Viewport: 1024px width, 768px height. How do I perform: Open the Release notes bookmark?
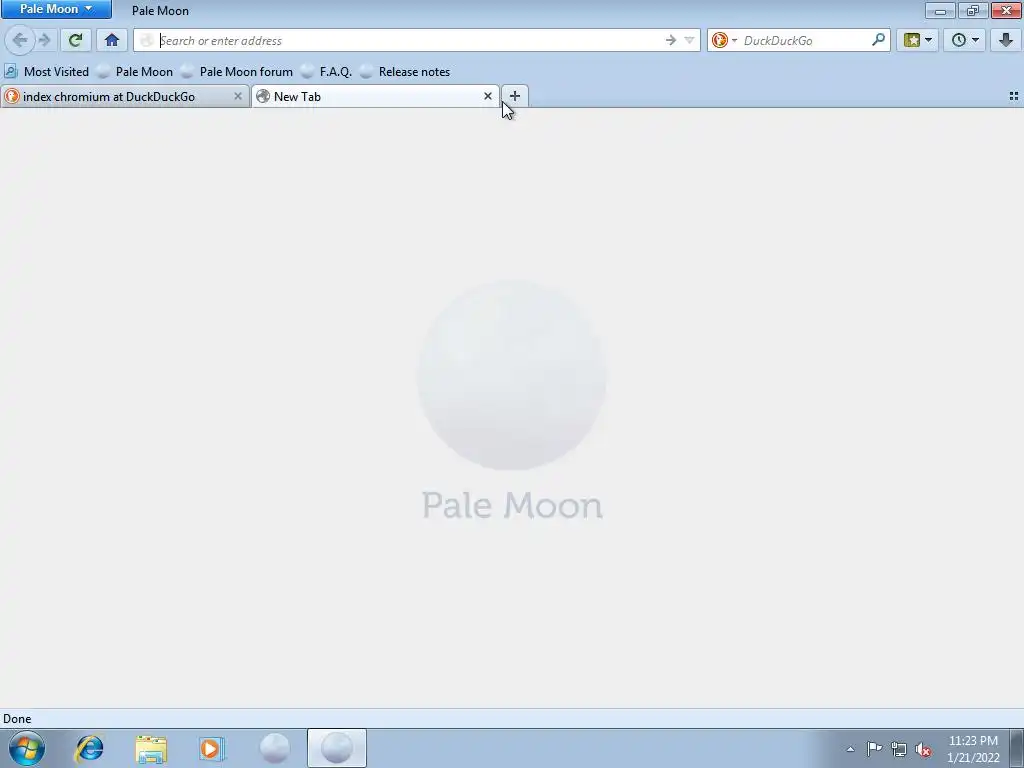405,72
